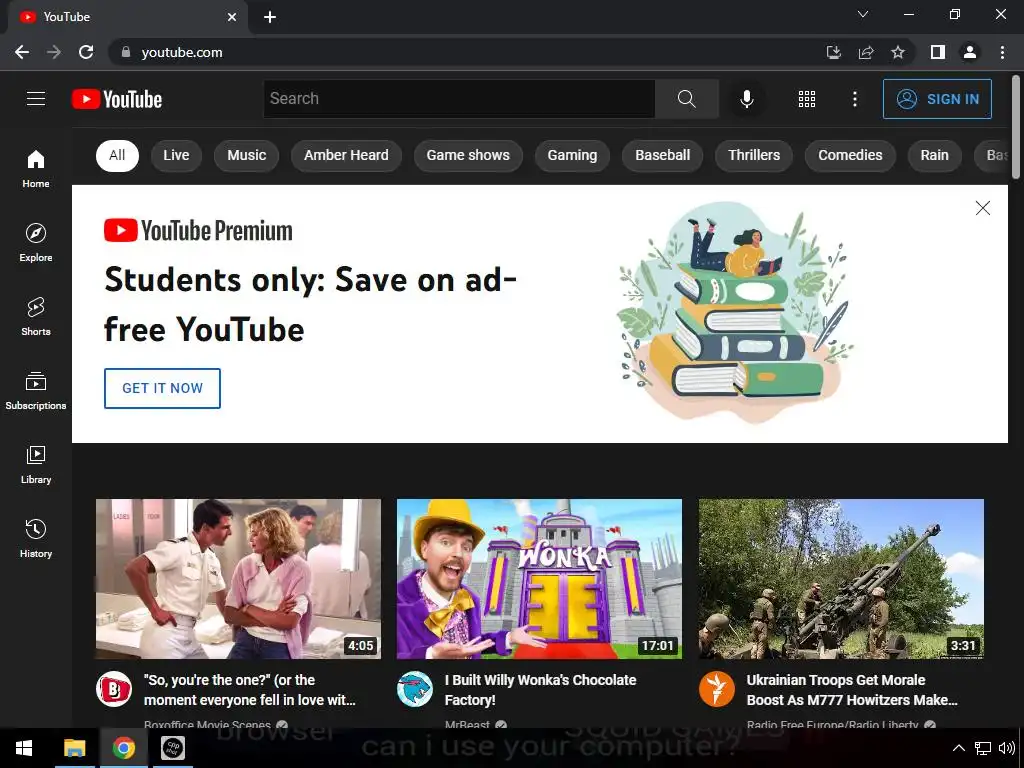This screenshot has height=768, width=1024.
Task: Click the howitzer video thumbnail
Action: click(x=841, y=579)
